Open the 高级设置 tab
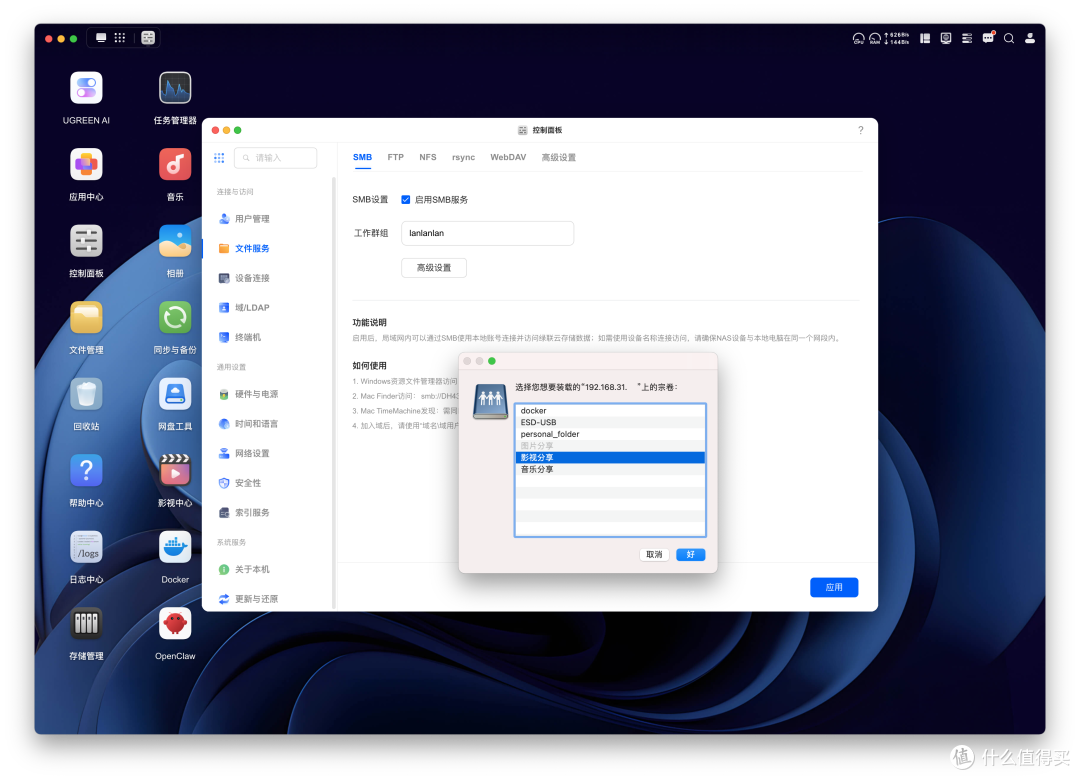 pos(559,157)
